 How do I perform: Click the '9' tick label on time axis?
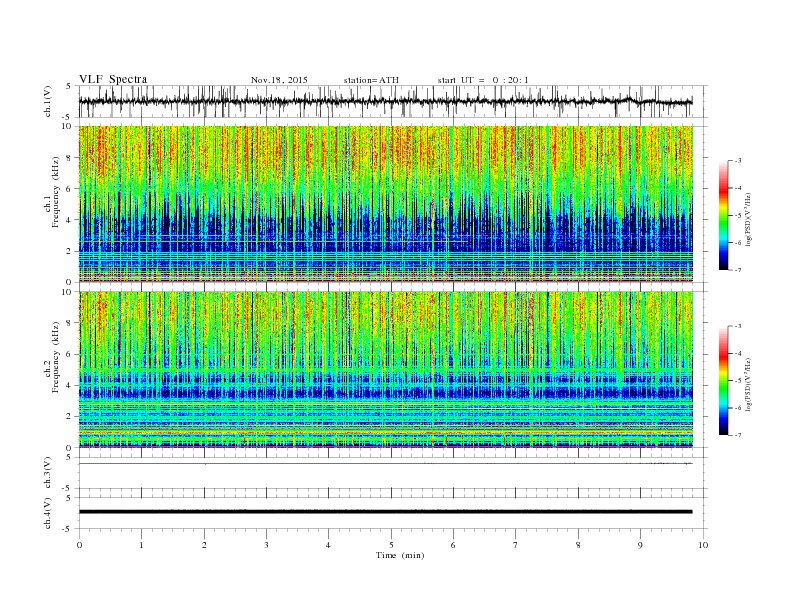[x=640, y=545]
